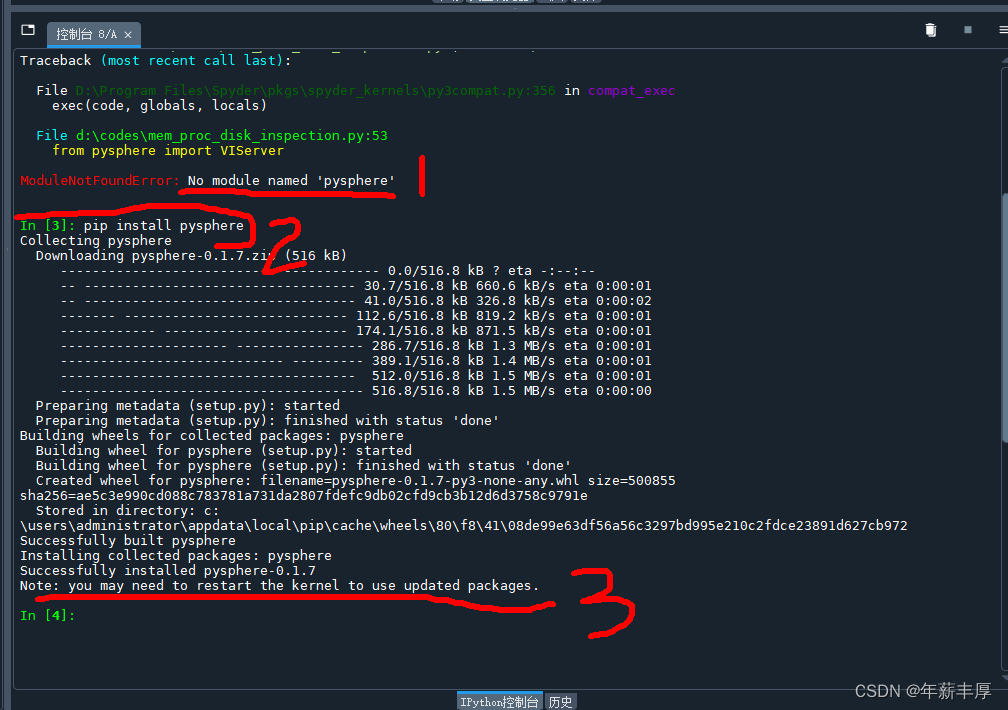The width and height of the screenshot is (1008, 710).
Task: Click 'Successfully installed pysphere-0.1.7' line
Action: pyautogui.click(x=168, y=570)
